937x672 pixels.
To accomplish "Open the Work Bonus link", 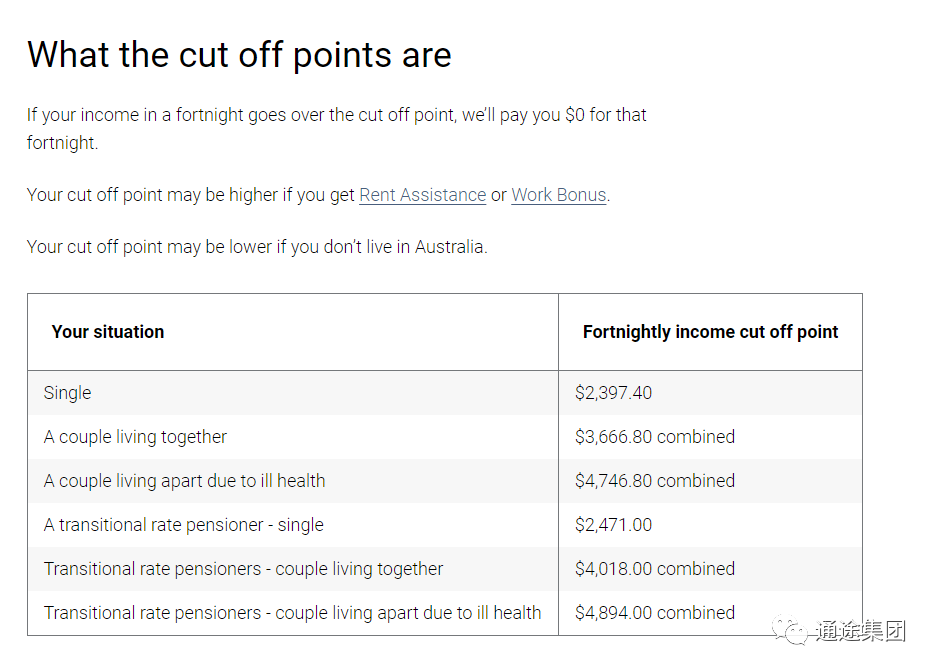I will (559, 195).
